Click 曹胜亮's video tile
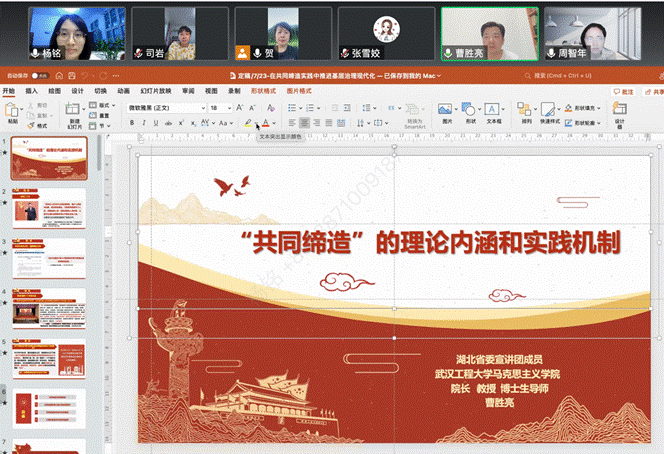This screenshot has width=664, height=454. click(x=490, y=34)
